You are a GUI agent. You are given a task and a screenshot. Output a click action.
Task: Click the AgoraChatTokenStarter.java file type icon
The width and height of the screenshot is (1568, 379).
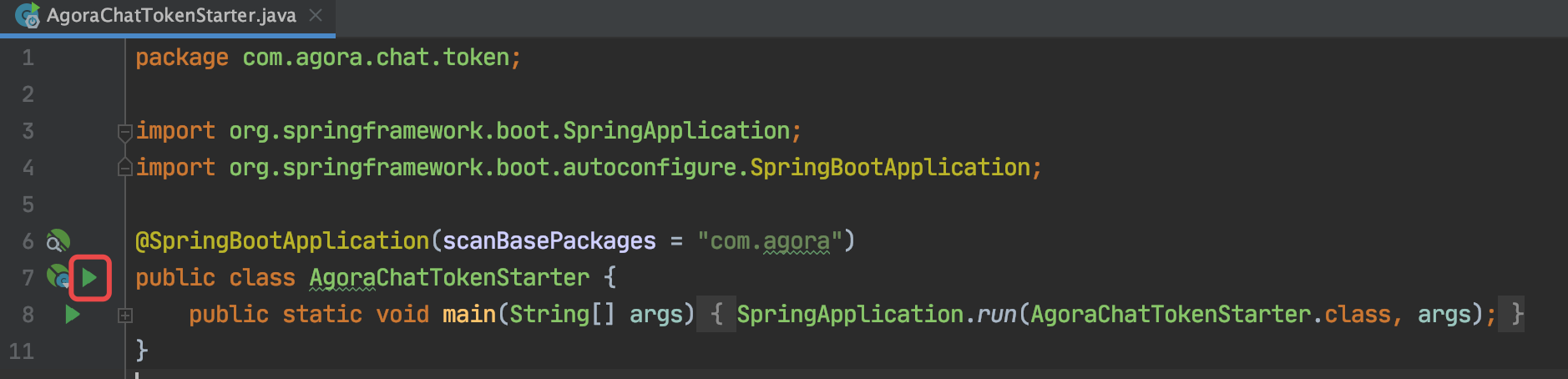[28, 15]
